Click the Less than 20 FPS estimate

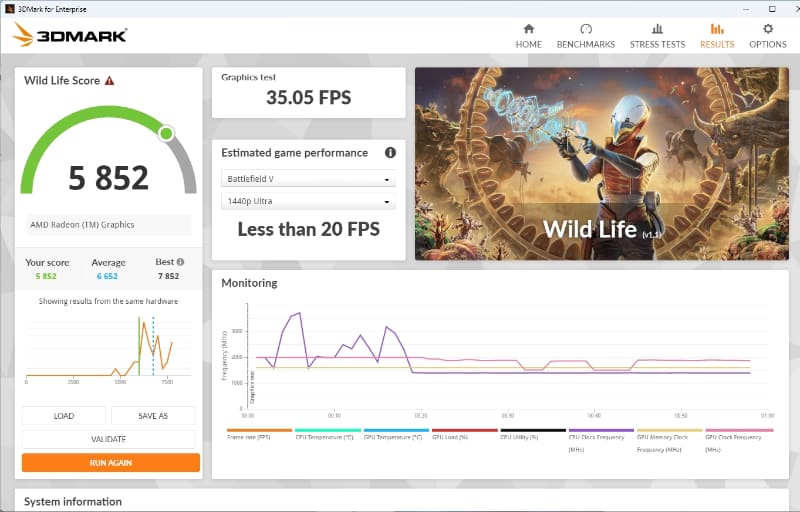309,229
